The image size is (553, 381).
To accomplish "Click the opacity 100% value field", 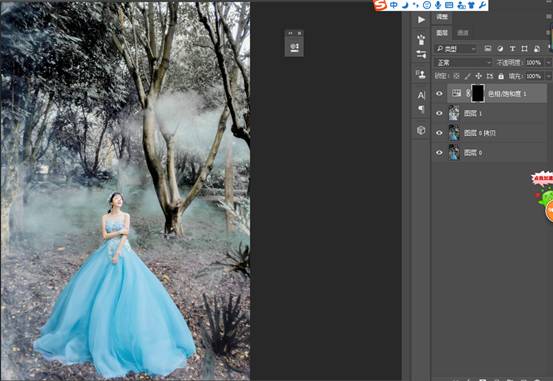I will [534, 63].
